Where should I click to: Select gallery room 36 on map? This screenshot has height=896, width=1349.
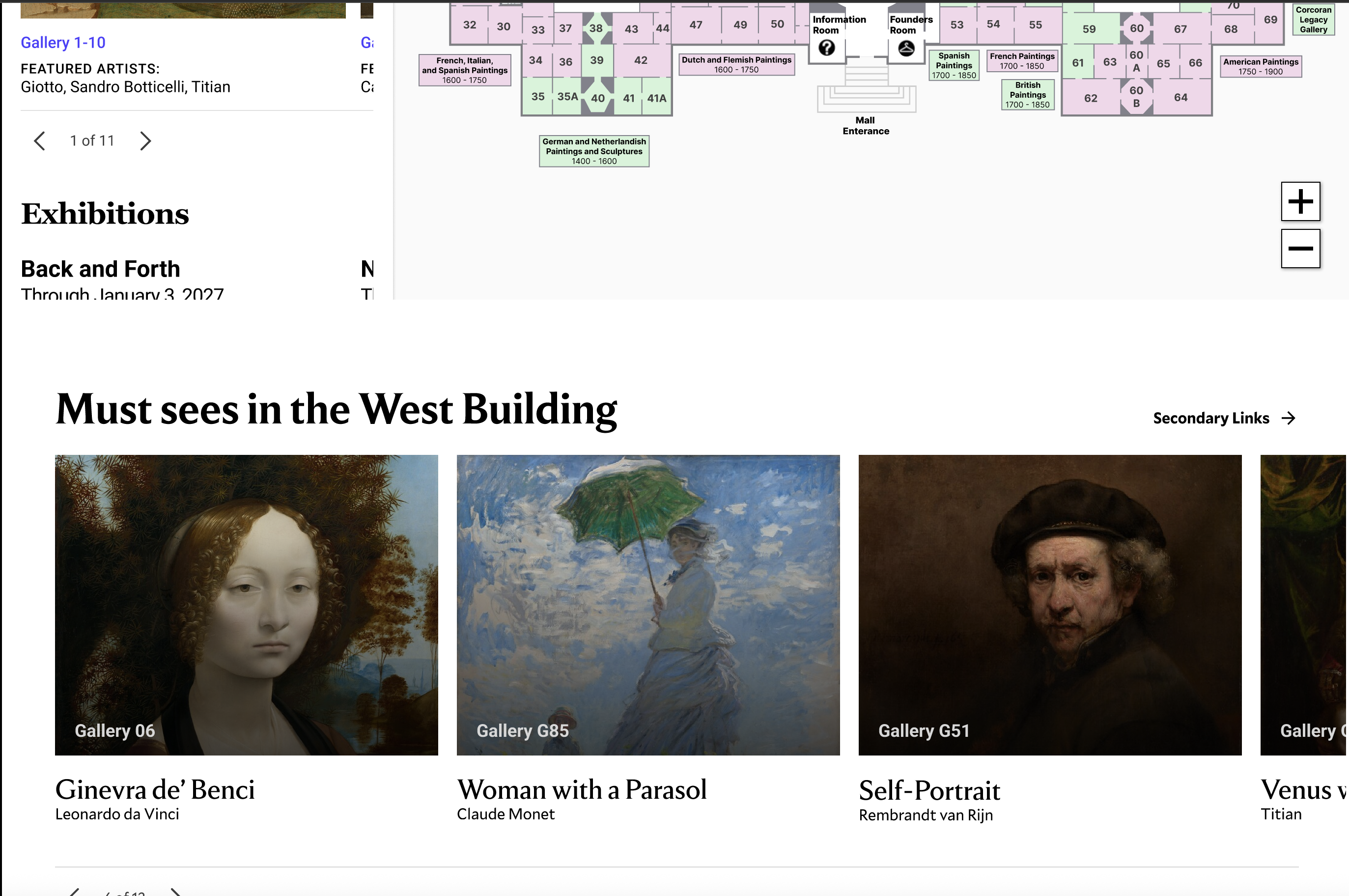(x=565, y=62)
